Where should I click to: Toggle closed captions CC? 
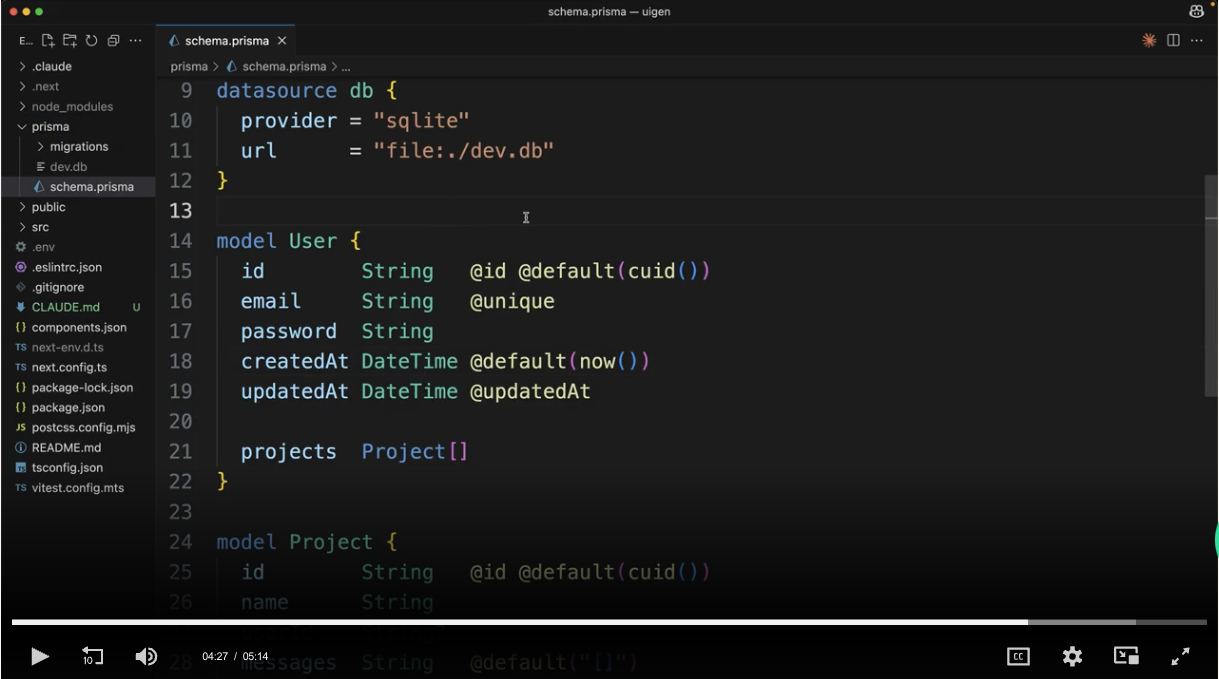coord(1018,656)
